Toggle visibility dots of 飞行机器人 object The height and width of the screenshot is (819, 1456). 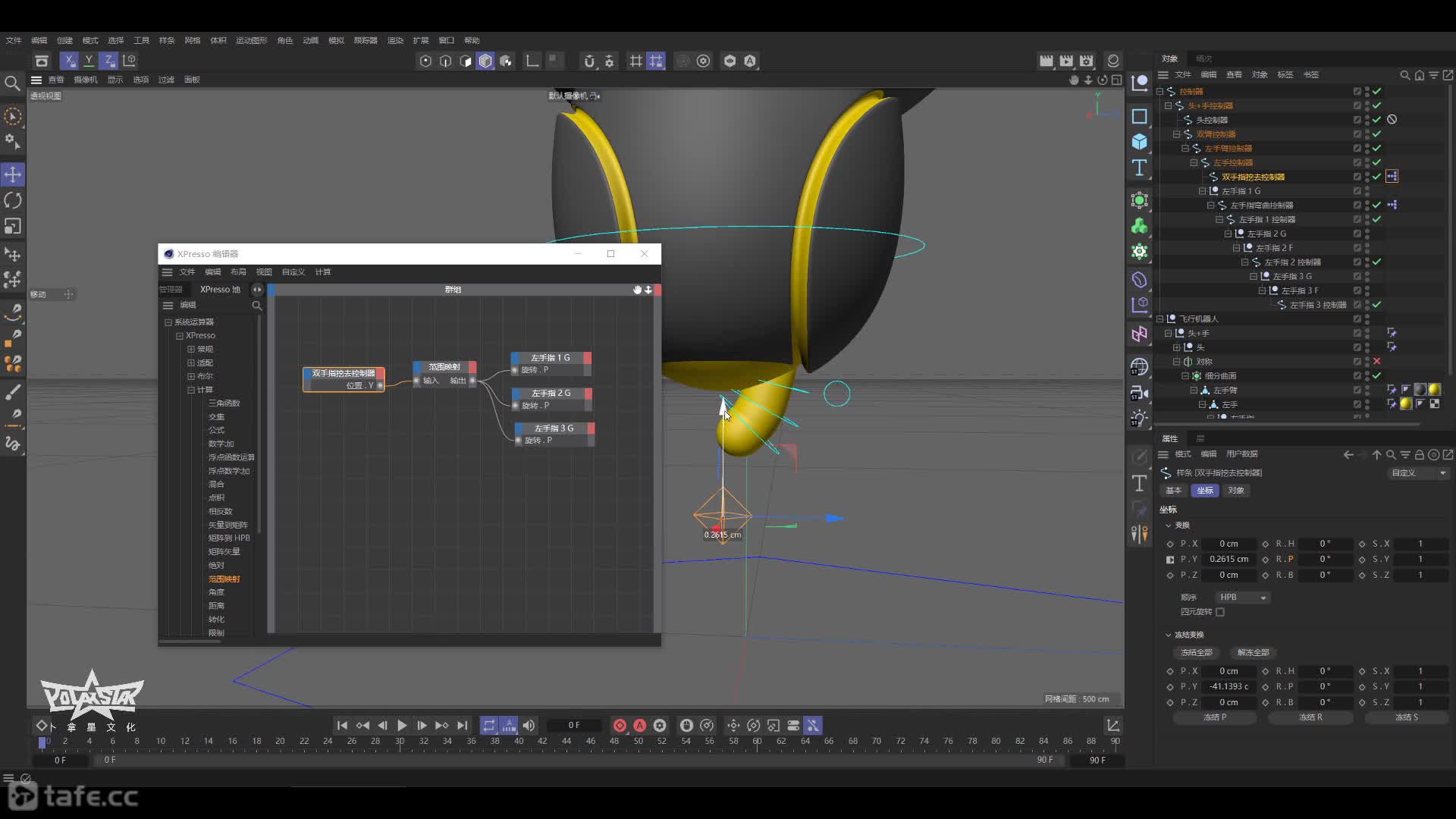[x=1367, y=319]
